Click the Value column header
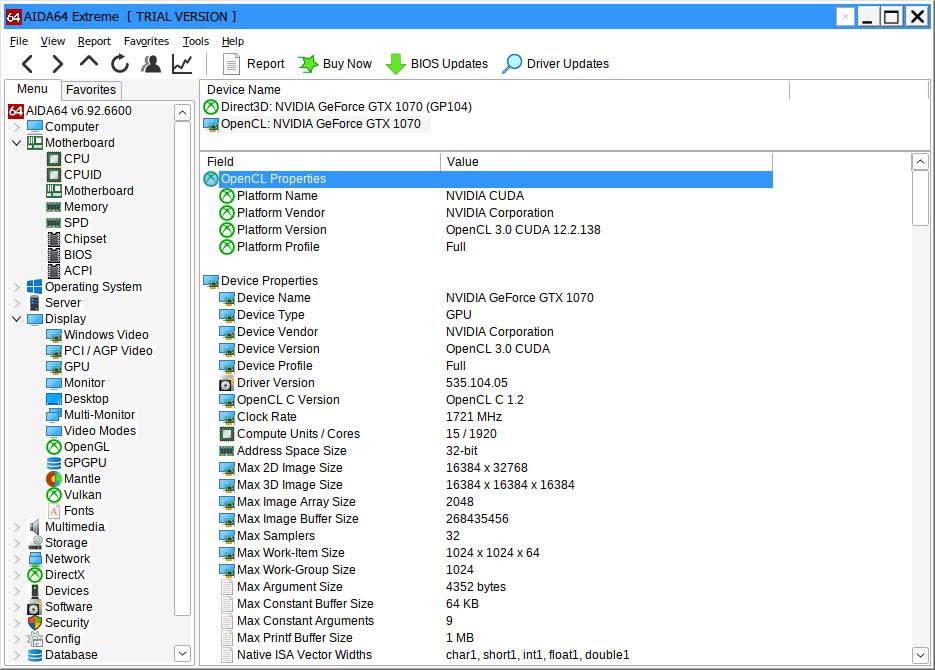Image resolution: width=935 pixels, height=670 pixels. [606, 162]
